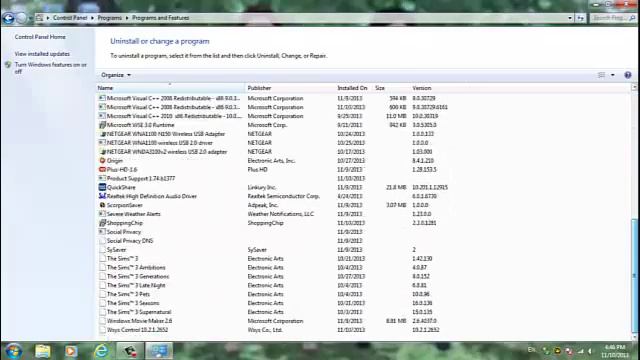Click Weather Notifications, LLC publisher cell
Screen dimensions: 640x360
(281, 214)
